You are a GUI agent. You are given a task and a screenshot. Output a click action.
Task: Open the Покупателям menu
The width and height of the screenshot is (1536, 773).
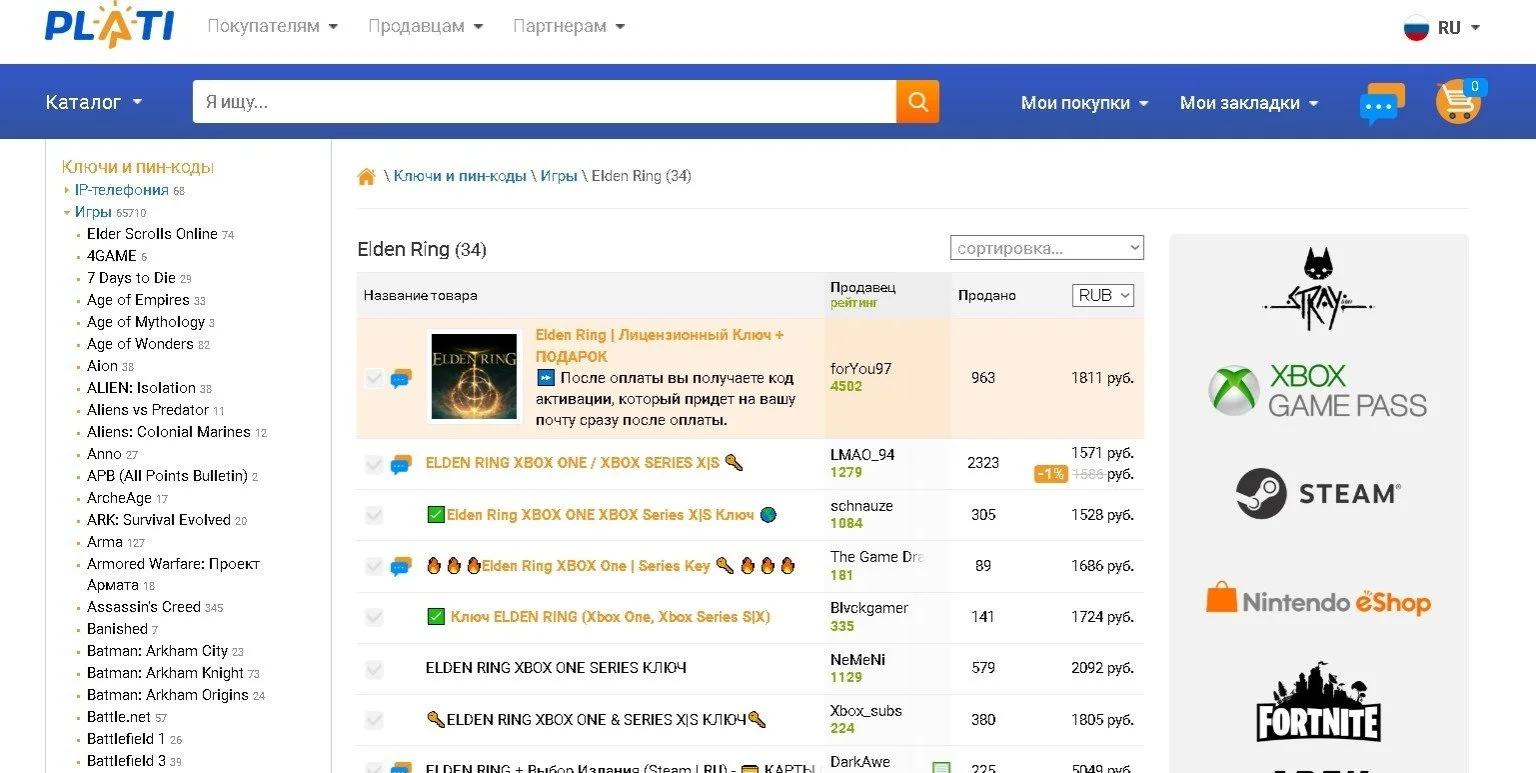[272, 26]
